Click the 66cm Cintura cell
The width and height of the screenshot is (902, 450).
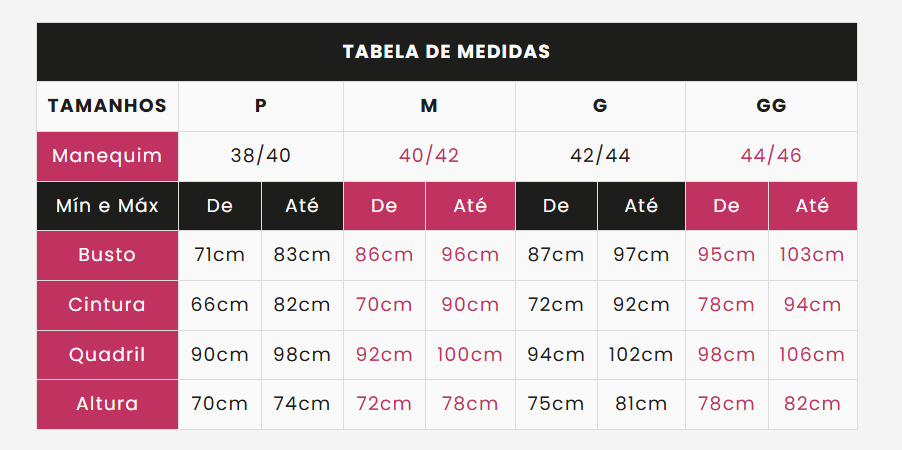click(x=220, y=305)
